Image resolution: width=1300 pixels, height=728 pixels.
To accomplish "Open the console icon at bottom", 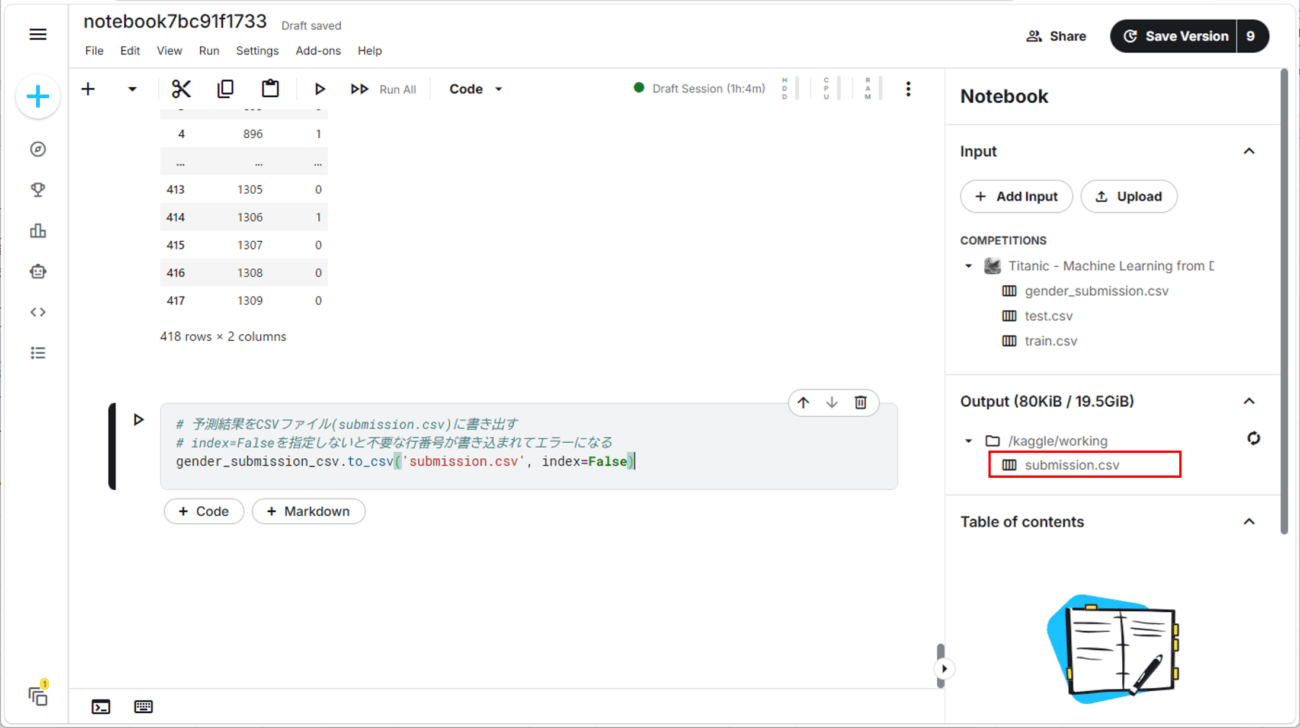I will 101,707.
